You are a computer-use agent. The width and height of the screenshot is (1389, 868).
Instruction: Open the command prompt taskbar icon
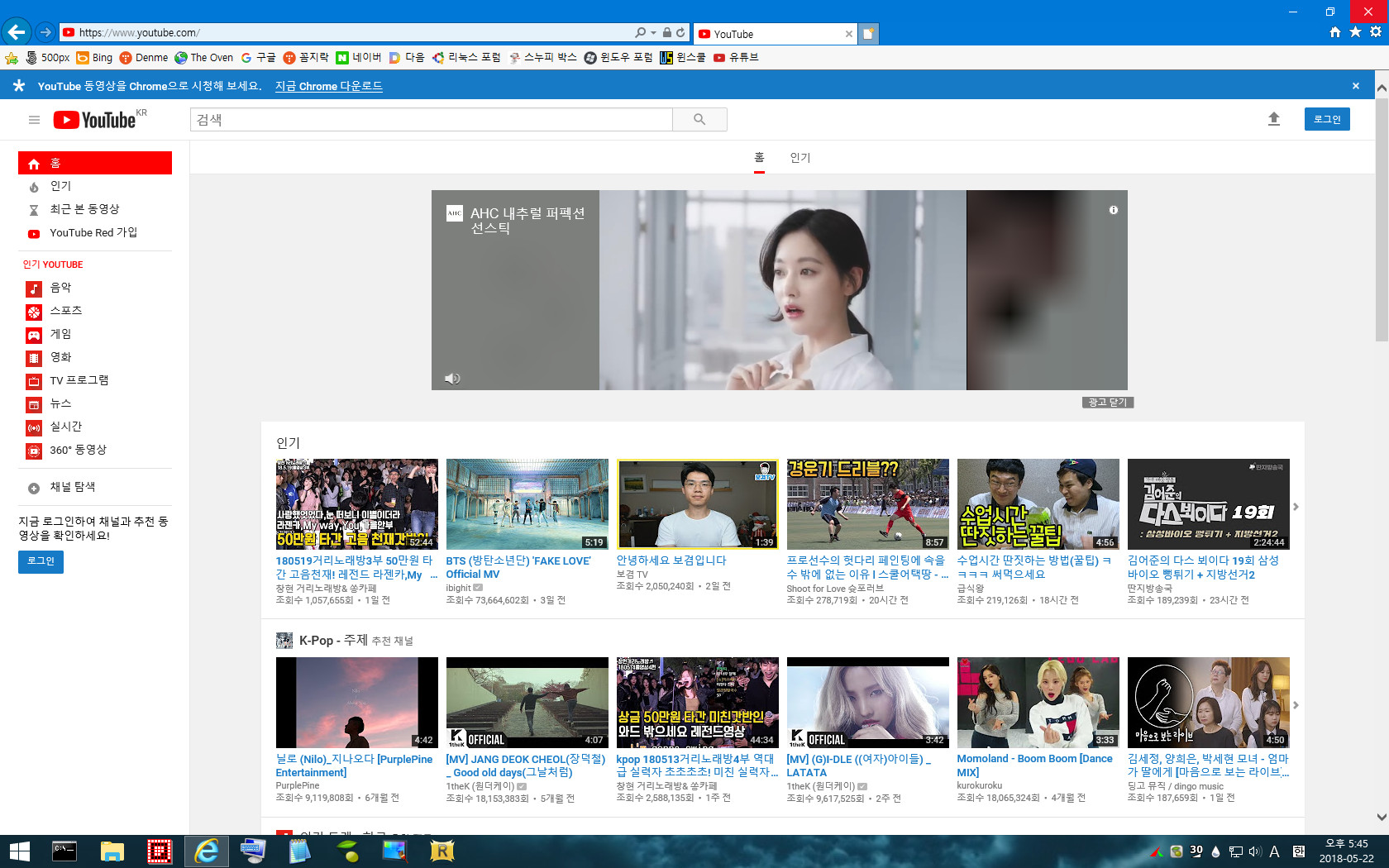tap(64, 851)
